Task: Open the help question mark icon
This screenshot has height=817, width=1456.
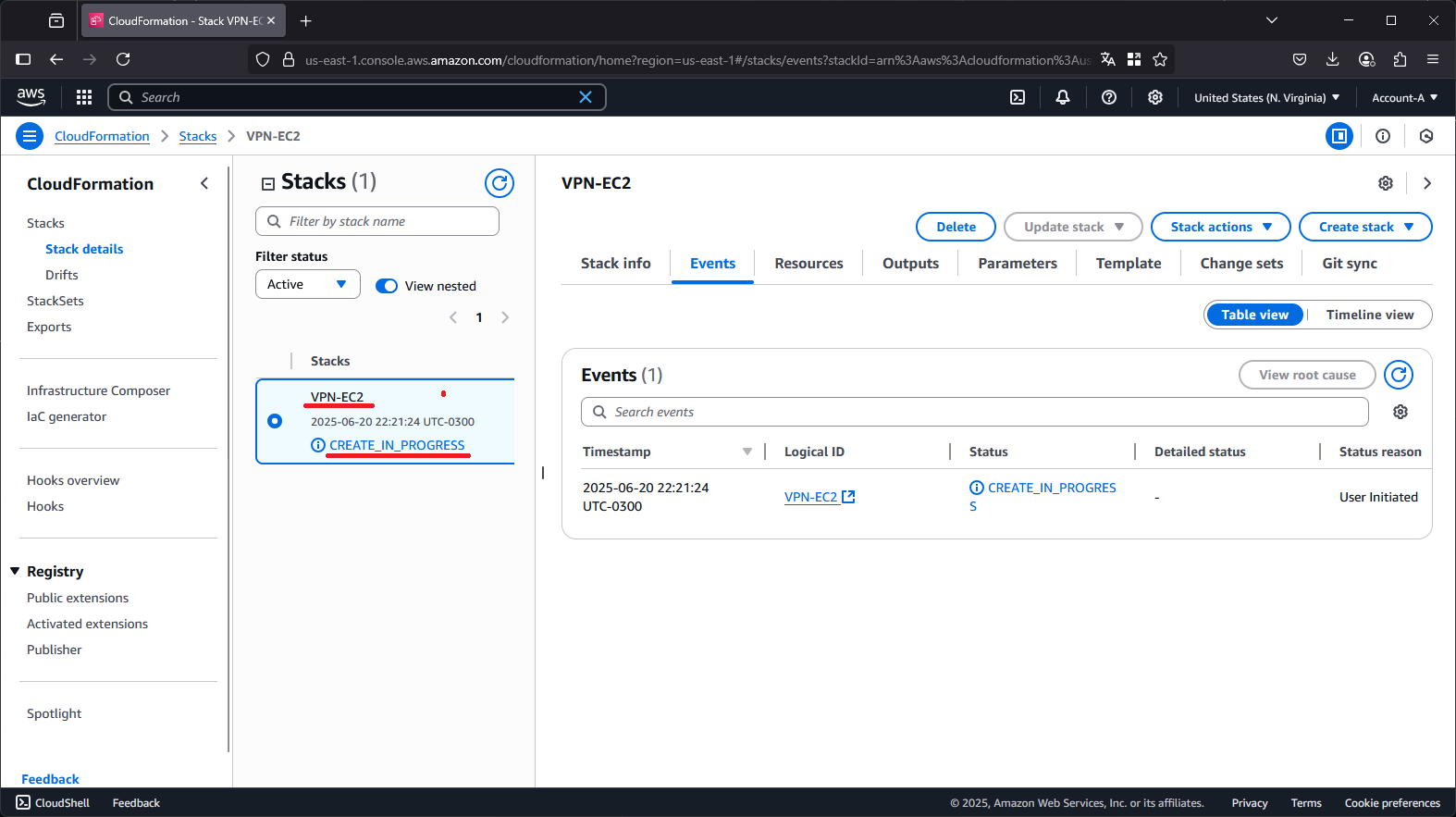Action: point(1109,97)
